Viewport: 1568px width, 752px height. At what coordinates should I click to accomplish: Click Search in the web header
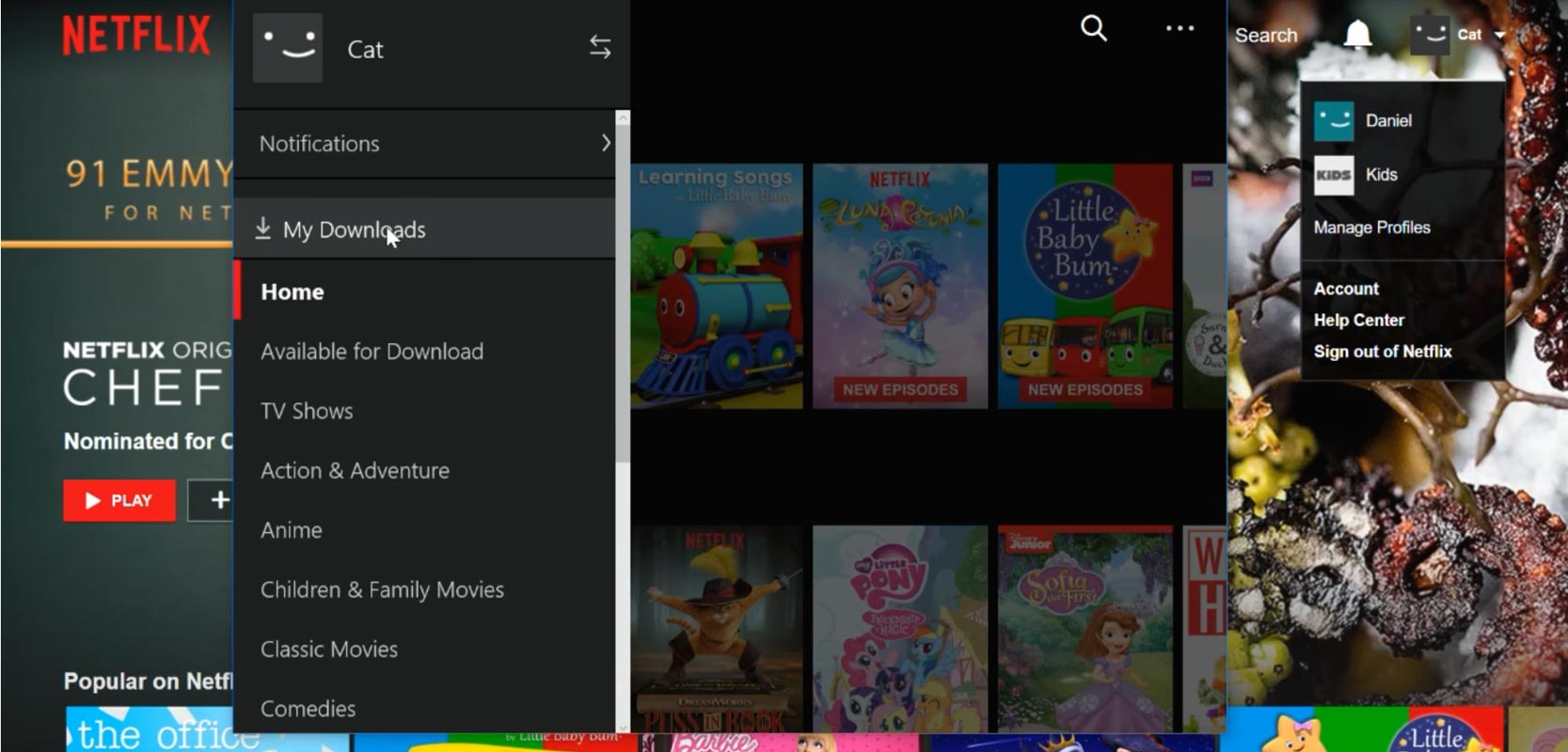pyautogui.click(x=1265, y=35)
